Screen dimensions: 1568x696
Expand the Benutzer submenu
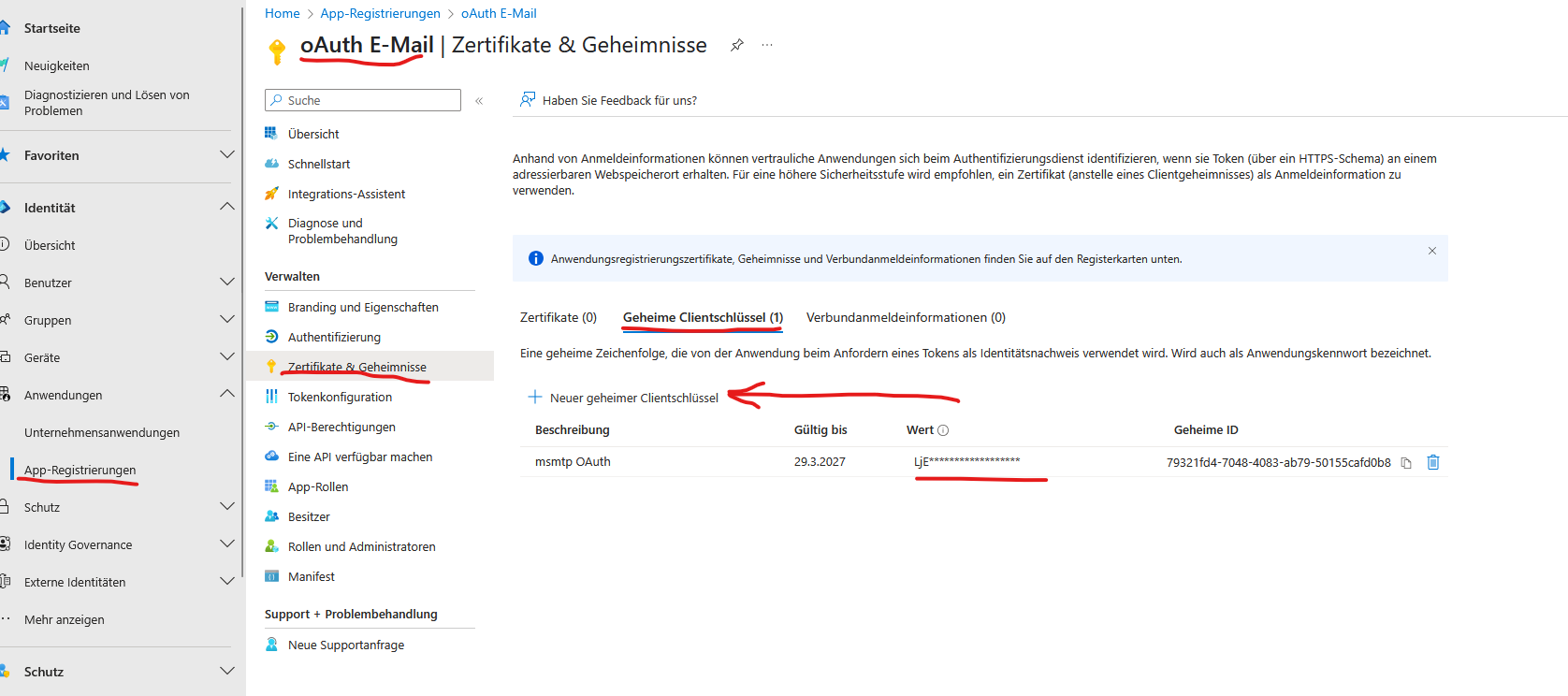(226, 282)
